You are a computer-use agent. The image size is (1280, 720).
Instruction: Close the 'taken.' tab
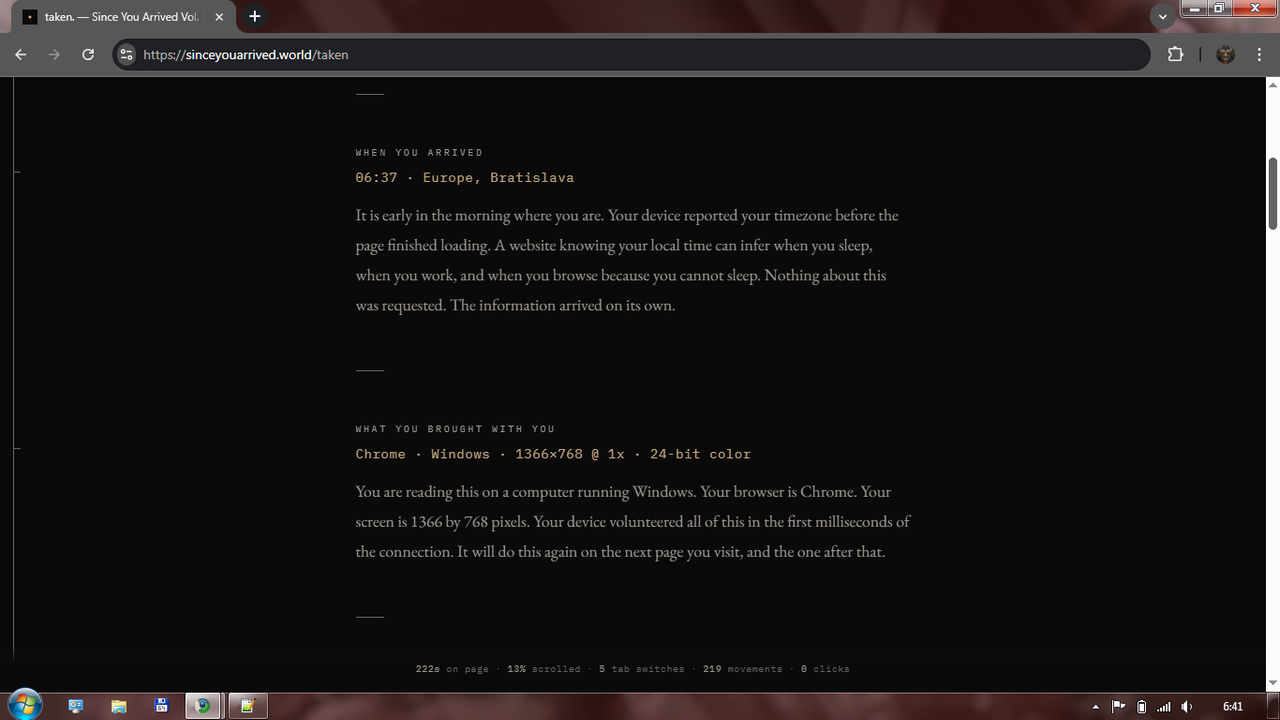click(219, 17)
